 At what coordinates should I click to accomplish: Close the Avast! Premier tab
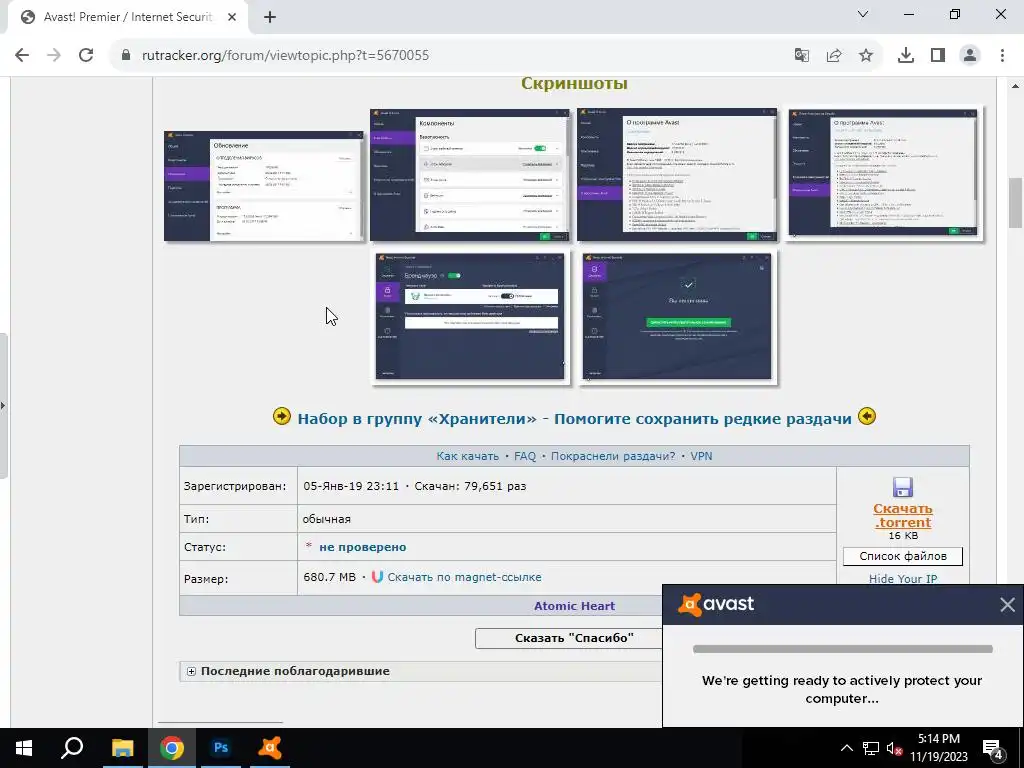coord(232,18)
